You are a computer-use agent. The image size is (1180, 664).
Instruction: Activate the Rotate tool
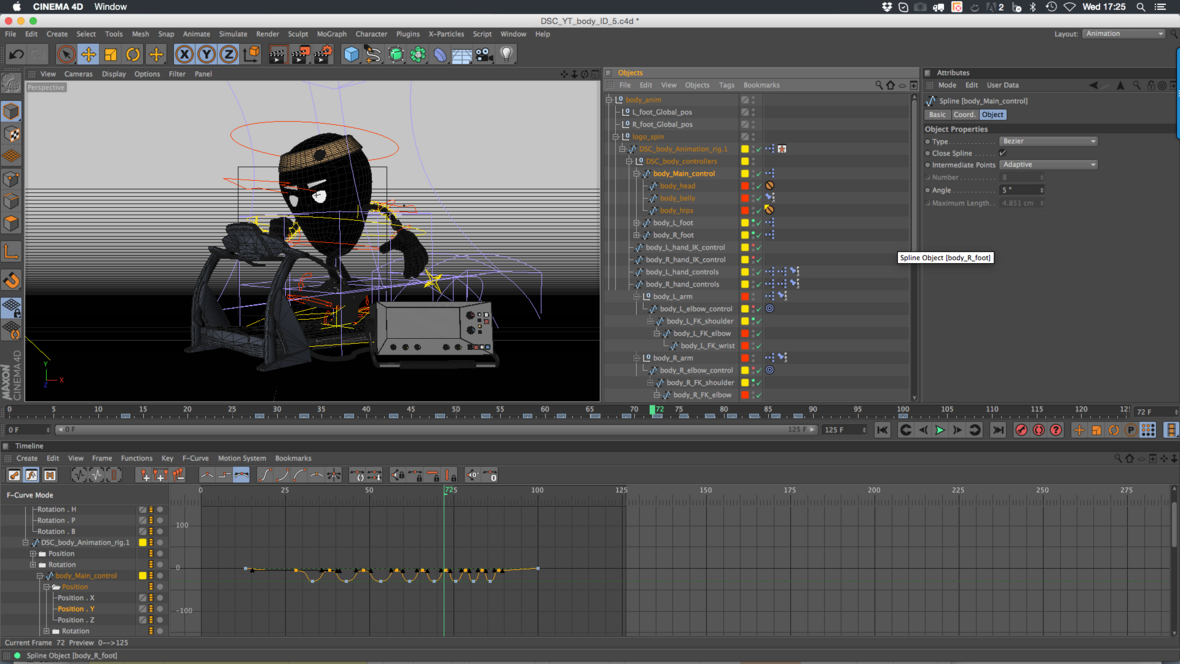click(133, 55)
